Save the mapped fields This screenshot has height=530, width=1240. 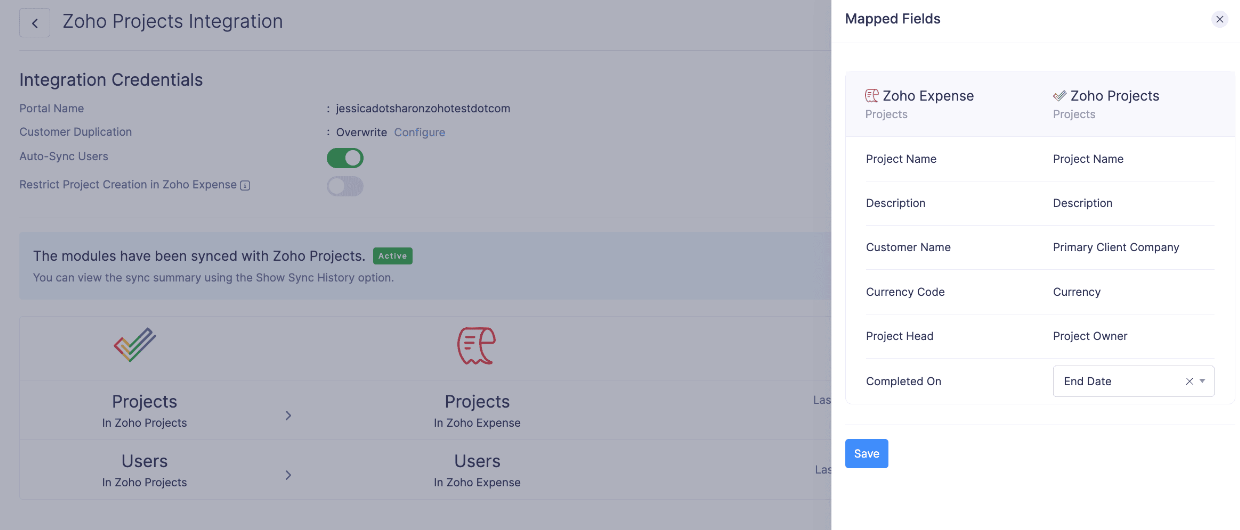[x=866, y=454]
